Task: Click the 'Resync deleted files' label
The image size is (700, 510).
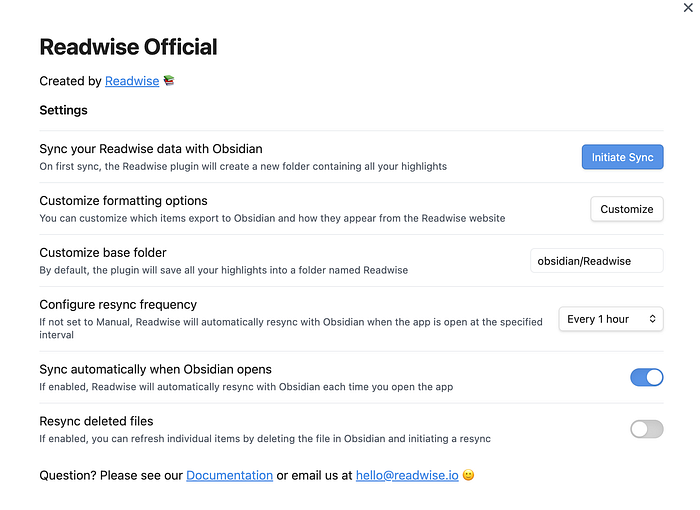Action: pyautogui.click(x=96, y=421)
